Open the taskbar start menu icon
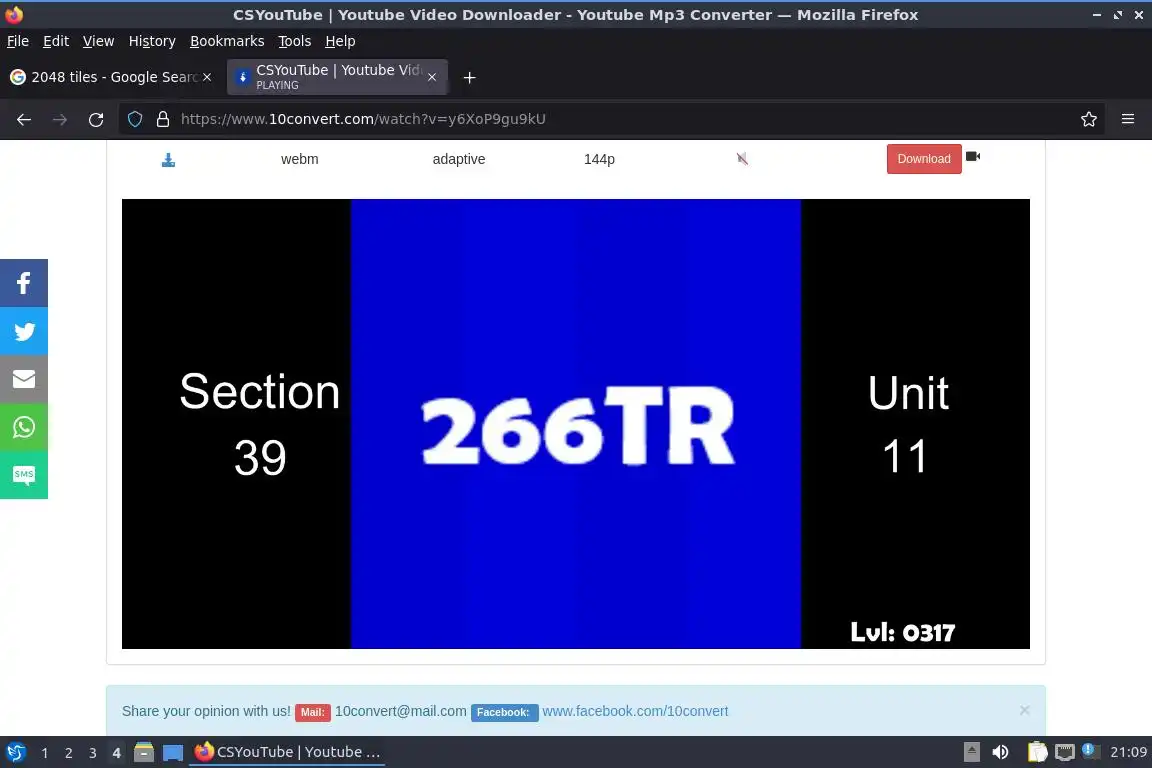Image resolution: width=1152 pixels, height=768 pixels. click(x=16, y=752)
